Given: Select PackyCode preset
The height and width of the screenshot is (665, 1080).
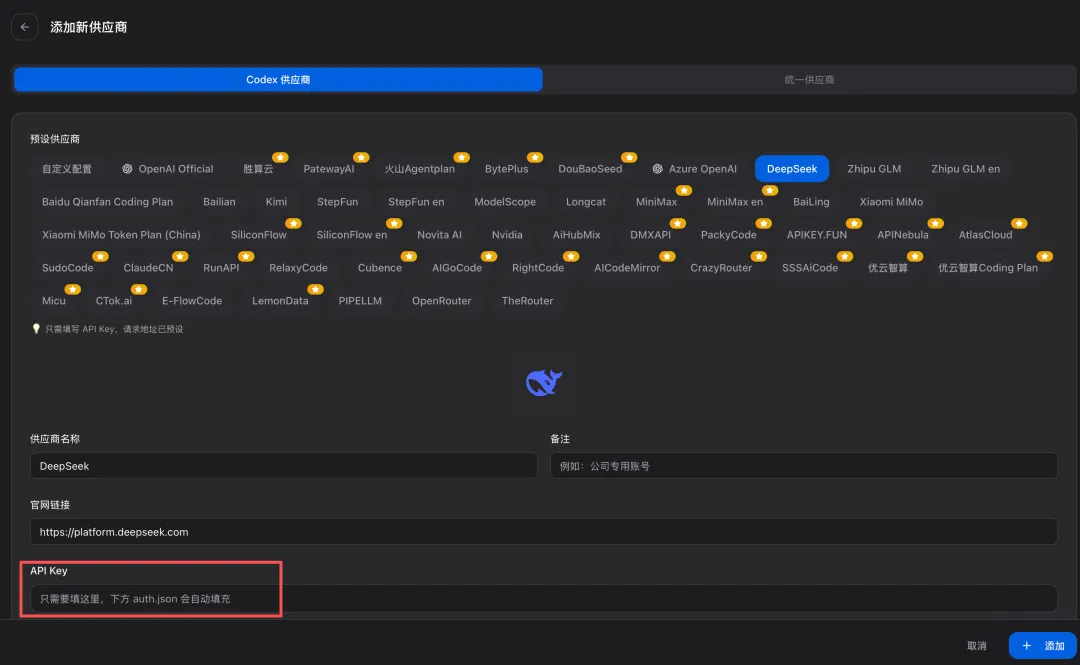Looking at the screenshot, I should tap(729, 235).
